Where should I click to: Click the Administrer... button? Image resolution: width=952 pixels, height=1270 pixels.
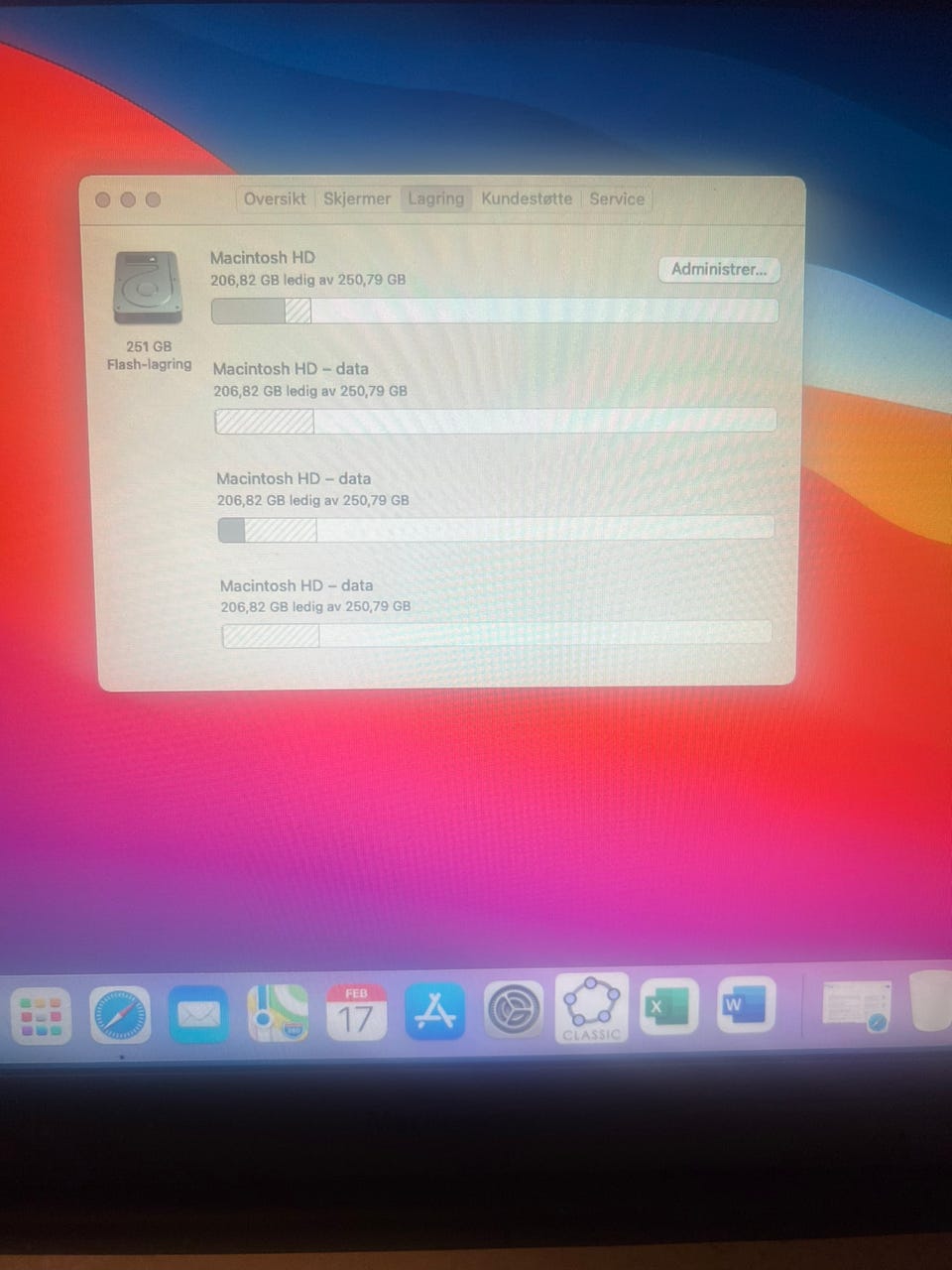tap(719, 269)
